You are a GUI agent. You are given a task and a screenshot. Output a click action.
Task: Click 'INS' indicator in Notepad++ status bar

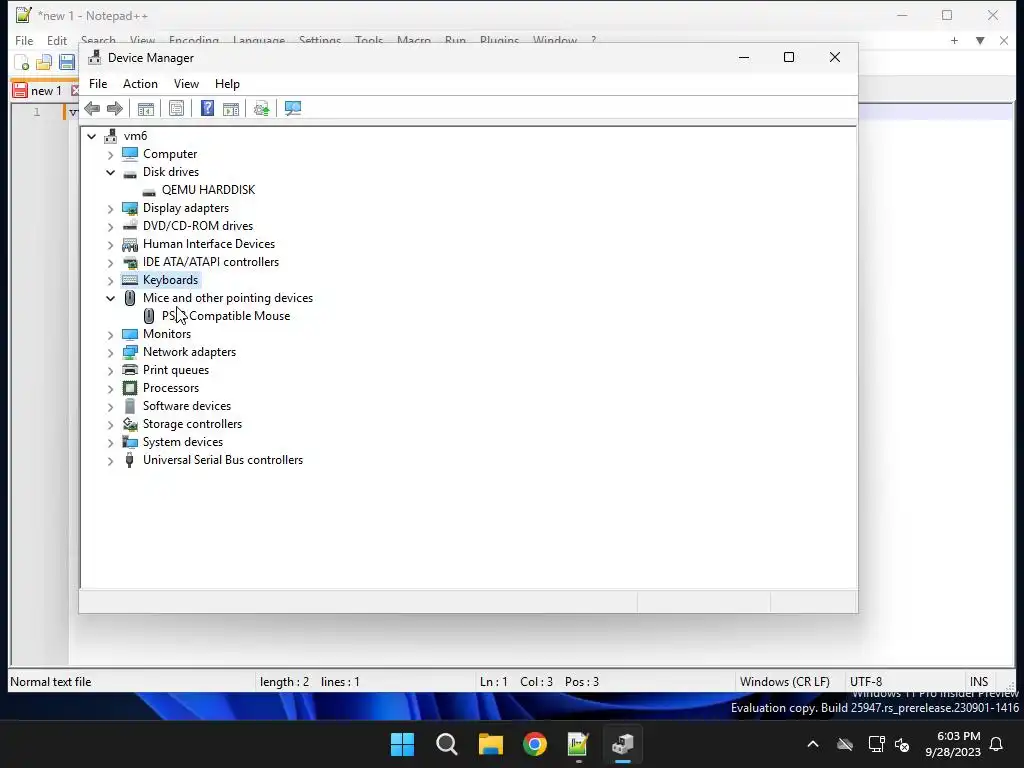(x=979, y=682)
